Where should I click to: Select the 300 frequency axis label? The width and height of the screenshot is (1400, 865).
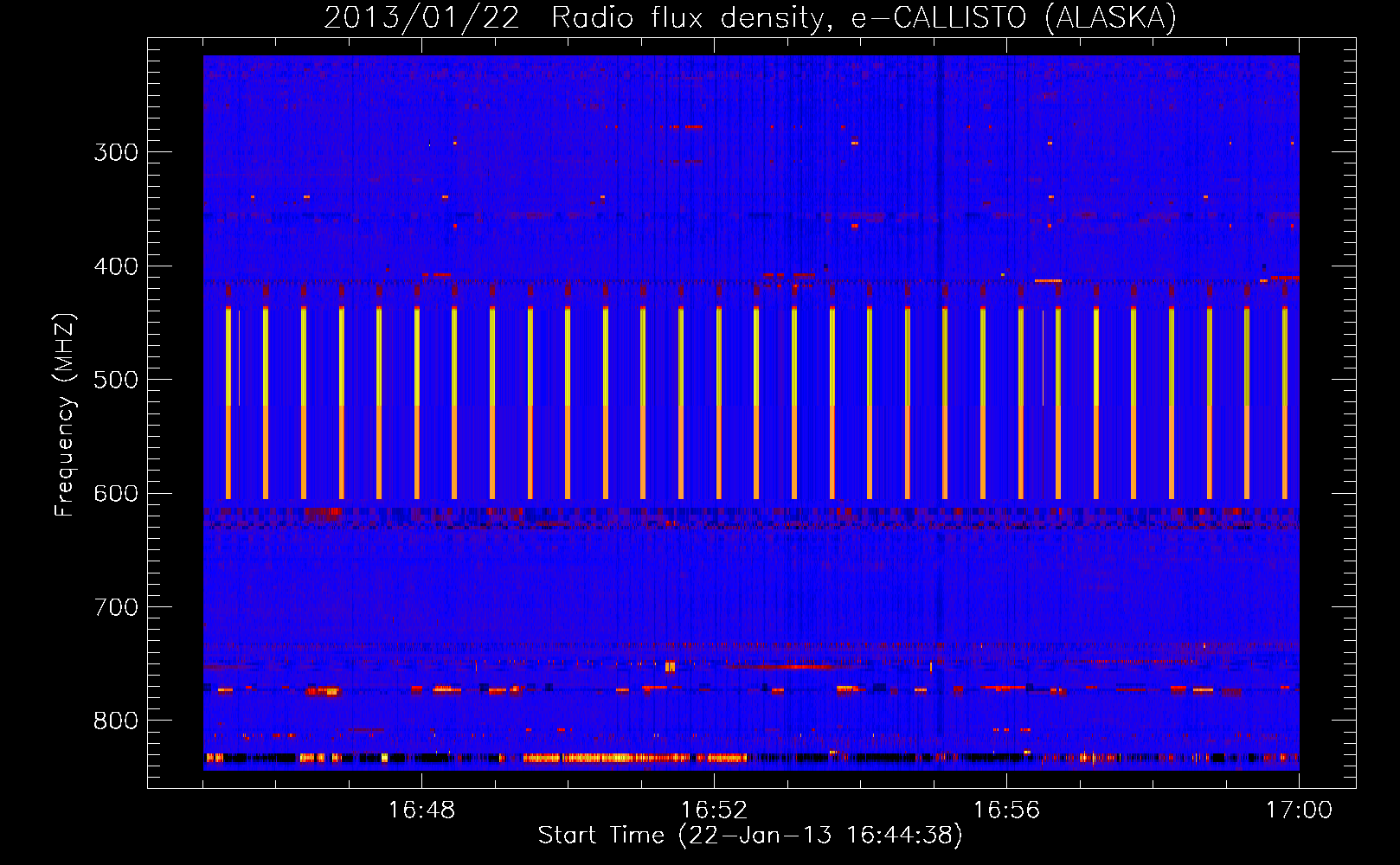tap(116, 152)
